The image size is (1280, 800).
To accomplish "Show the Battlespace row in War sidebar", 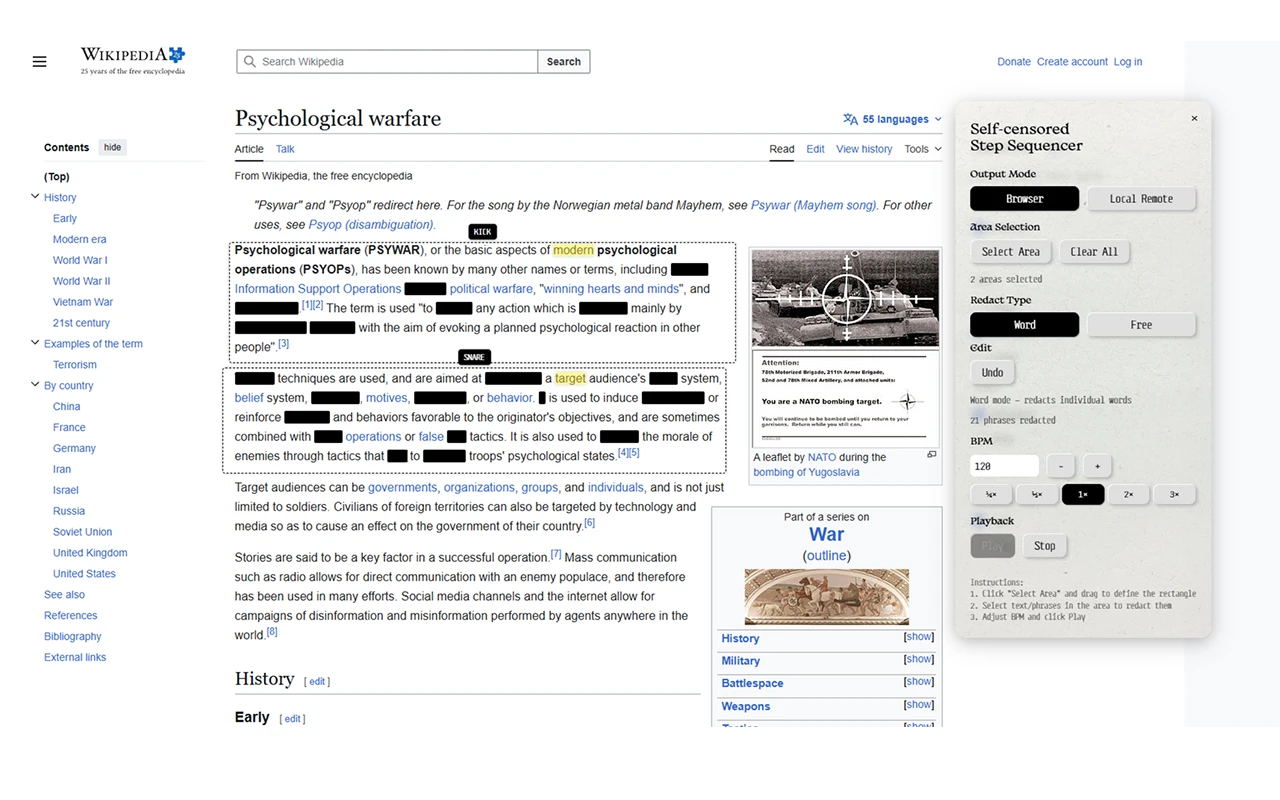I will point(919,682).
